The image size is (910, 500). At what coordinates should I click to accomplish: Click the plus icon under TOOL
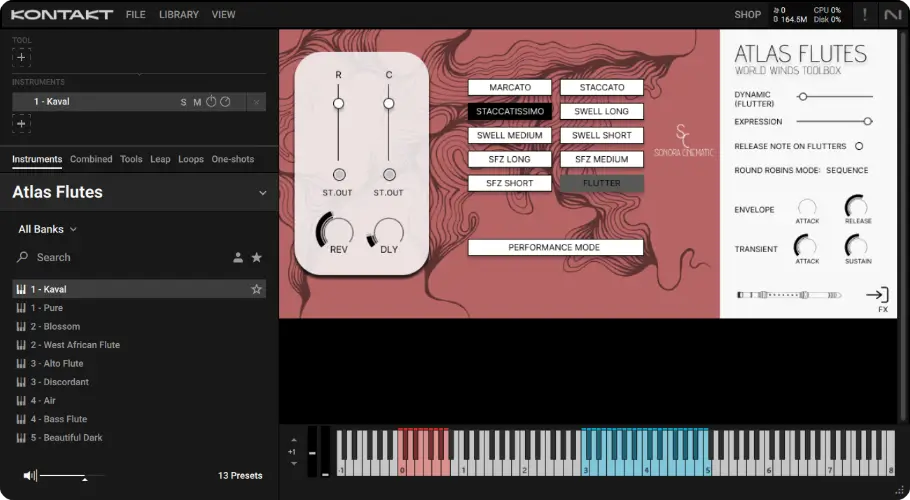21,57
